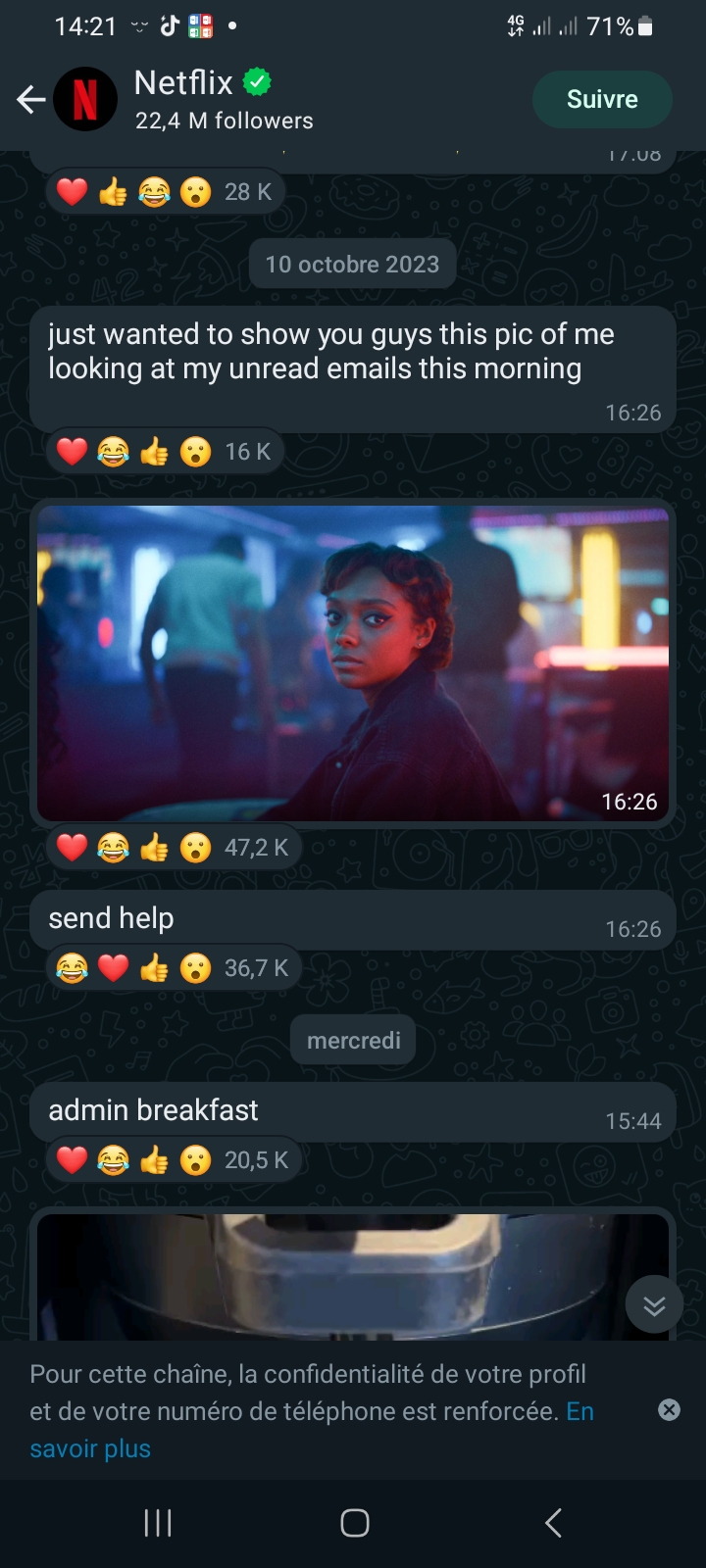The height and width of the screenshot is (1568, 706).
Task: Tap surprised emoji under admin breakfast message
Action: click(x=195, y=1160)
